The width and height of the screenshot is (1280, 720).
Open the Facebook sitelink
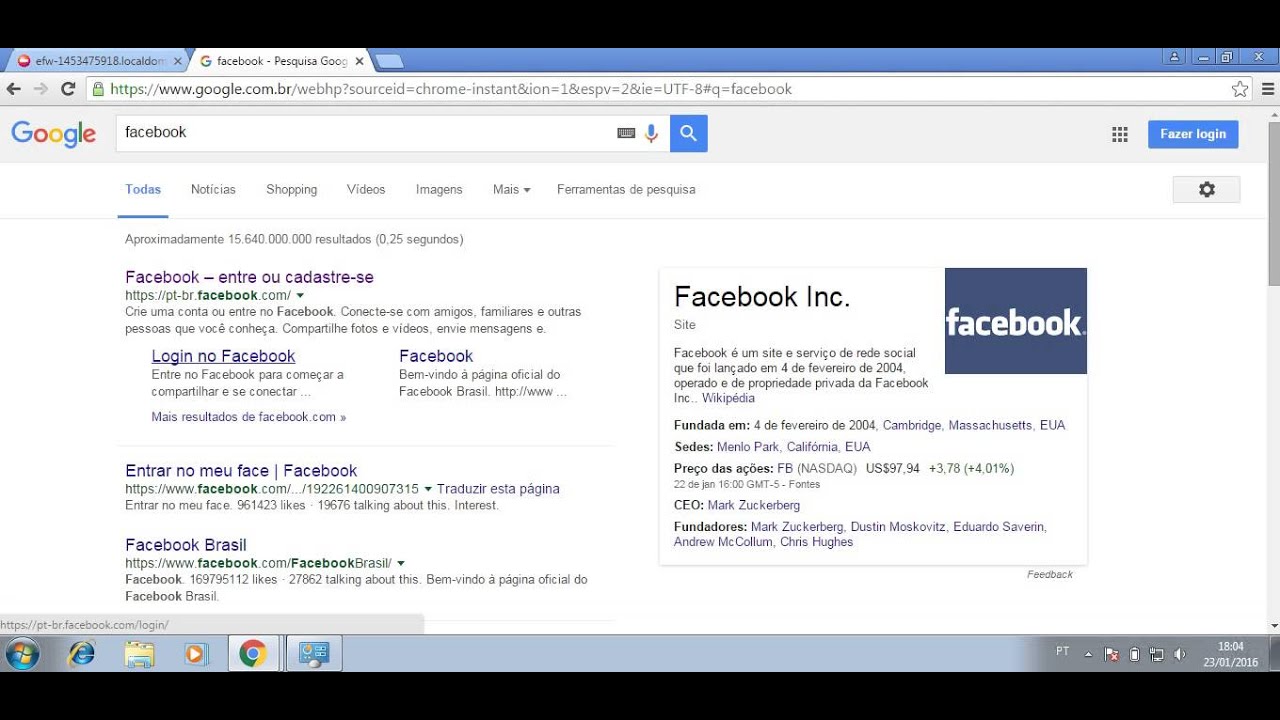pyautogui.click(x=436, y=356)
